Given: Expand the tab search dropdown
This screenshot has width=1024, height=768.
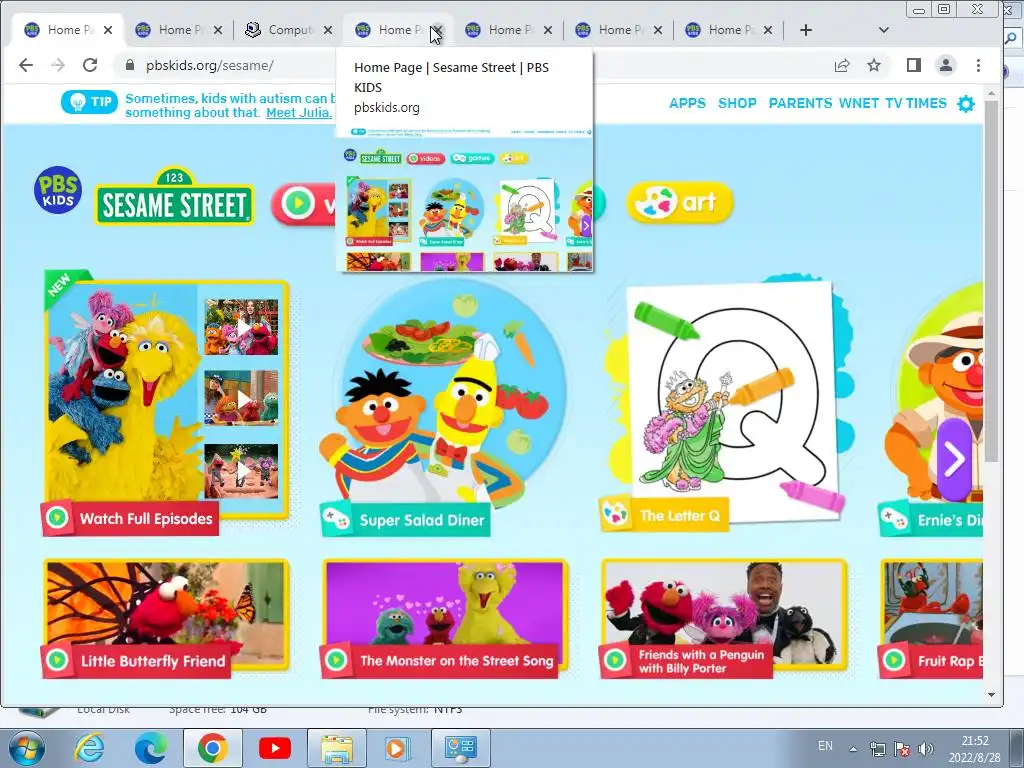Looking at the screenshot, I should 884,30.
